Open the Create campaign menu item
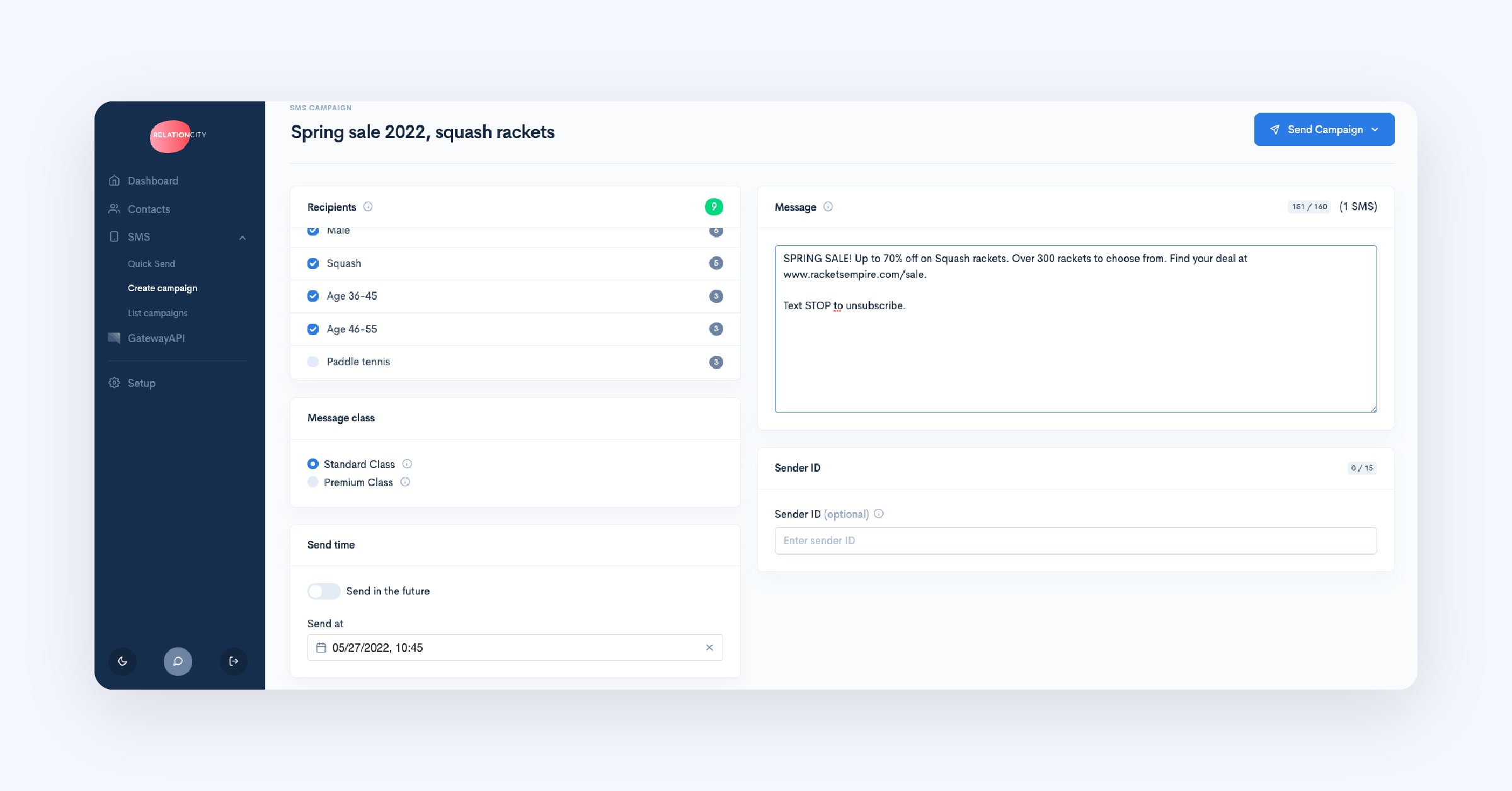Image resolution: width=1512 pixels, height=791 pixels. 162,288
